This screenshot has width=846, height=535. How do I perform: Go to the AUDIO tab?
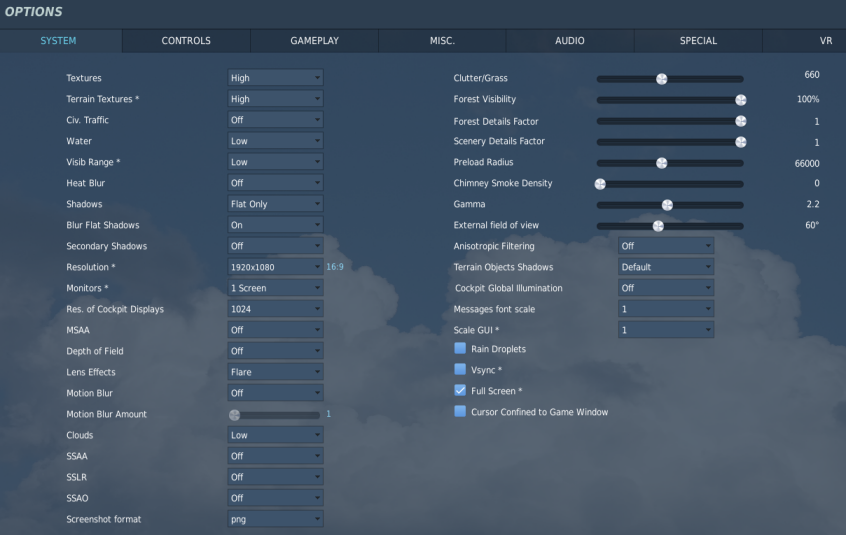point(570,40)
